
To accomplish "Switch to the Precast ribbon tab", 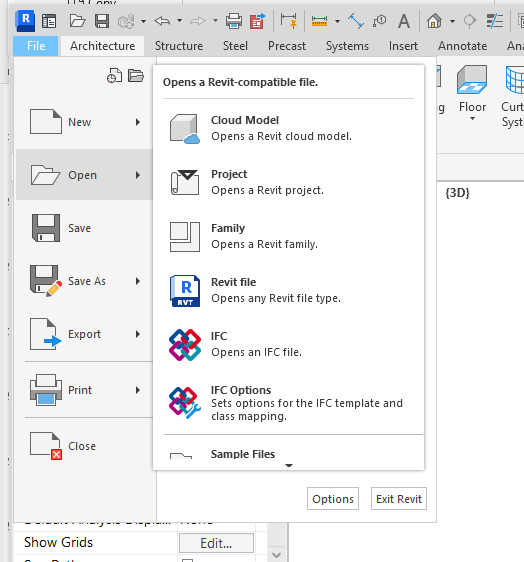I will click(287, 46).
